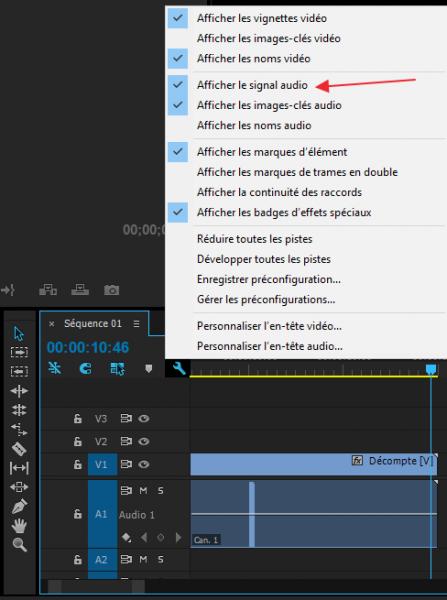Choose Développer toutes les pistes
447x600 pixels.
tap(264, 259)
